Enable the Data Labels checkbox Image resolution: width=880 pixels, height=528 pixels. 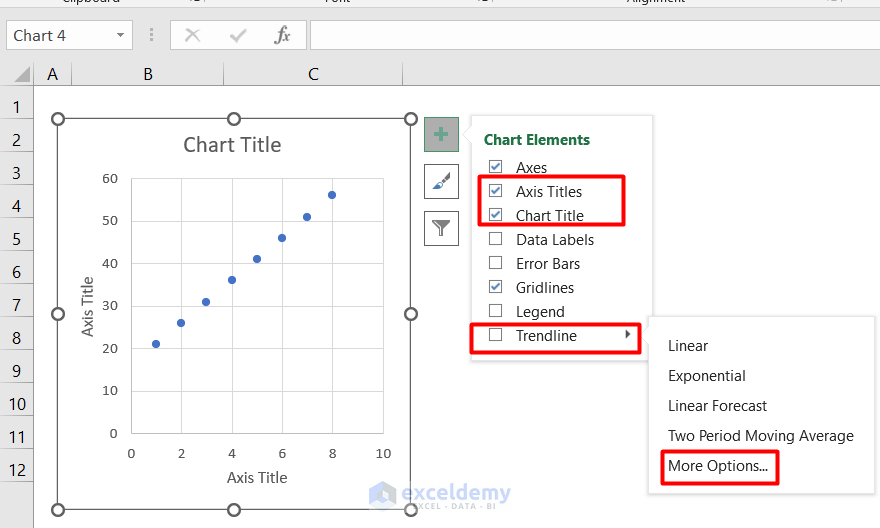[x=495, y=240]
